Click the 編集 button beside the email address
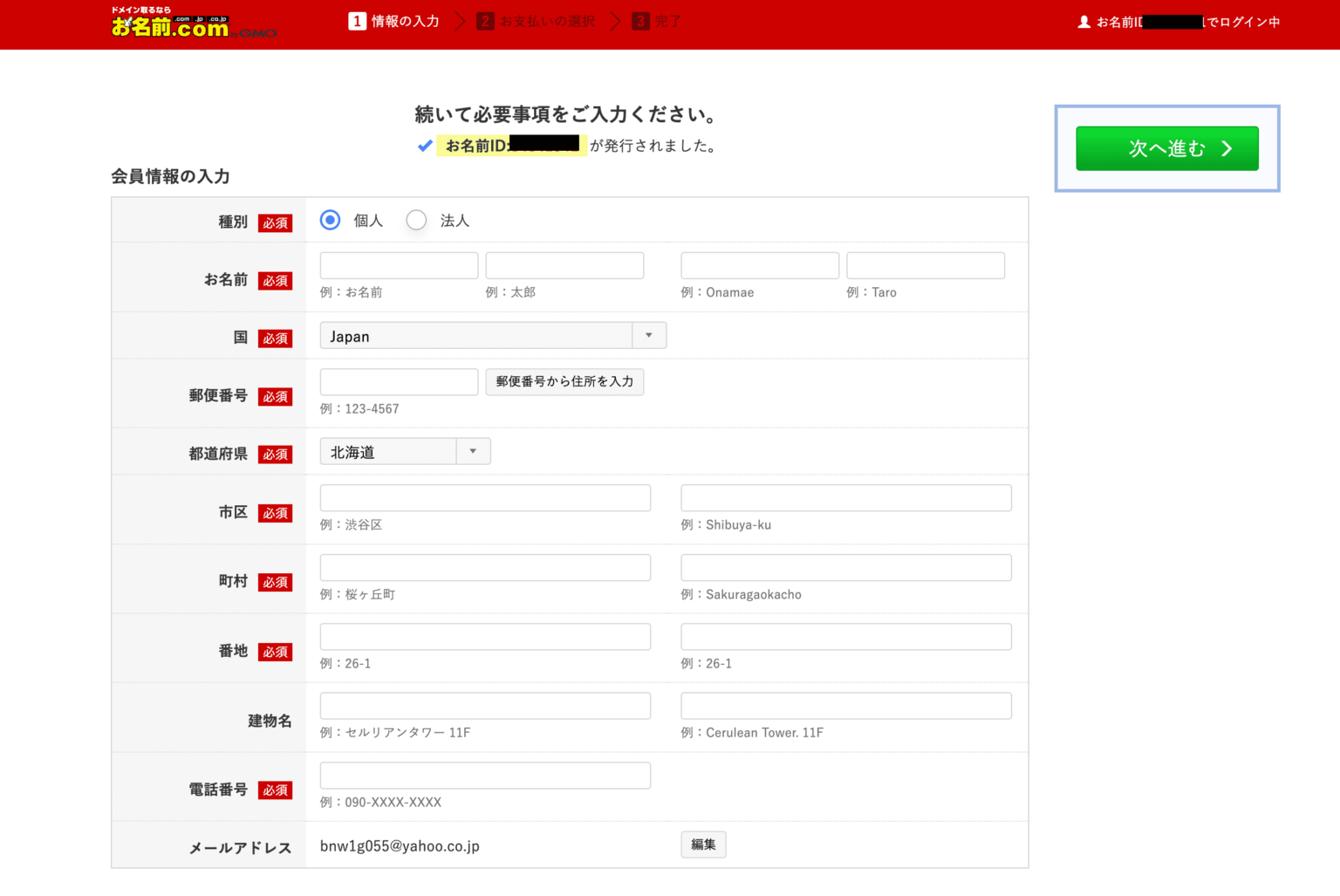1340x896 pixels. (703, 845)
